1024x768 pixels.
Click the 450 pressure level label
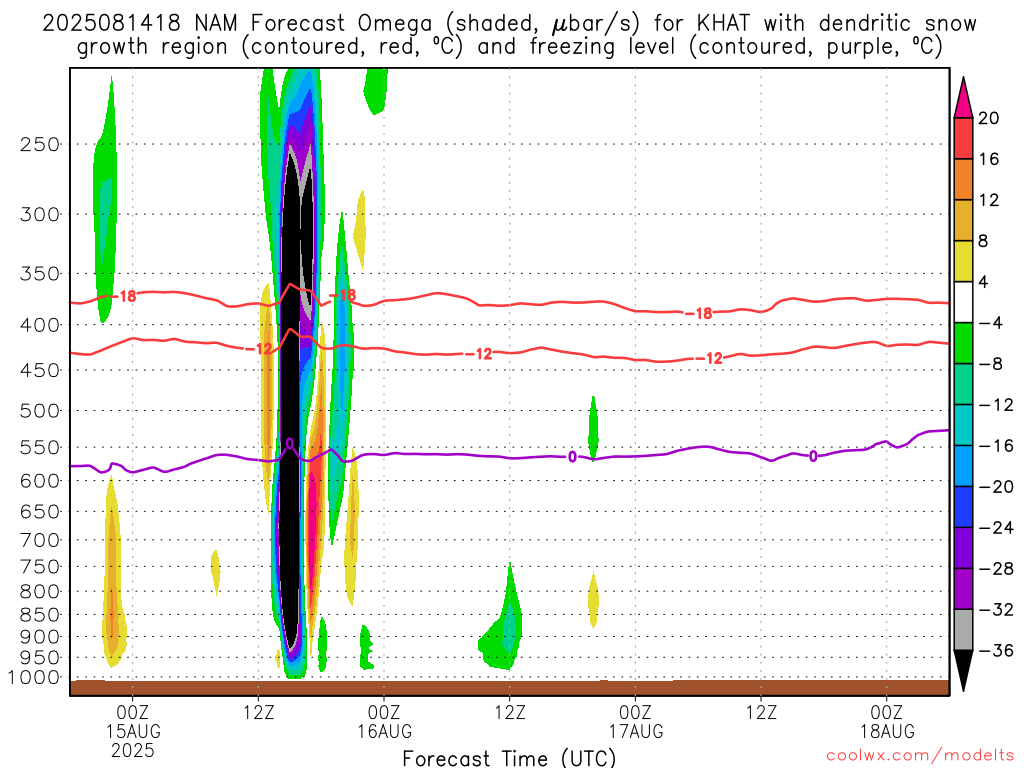click(40, 370)
